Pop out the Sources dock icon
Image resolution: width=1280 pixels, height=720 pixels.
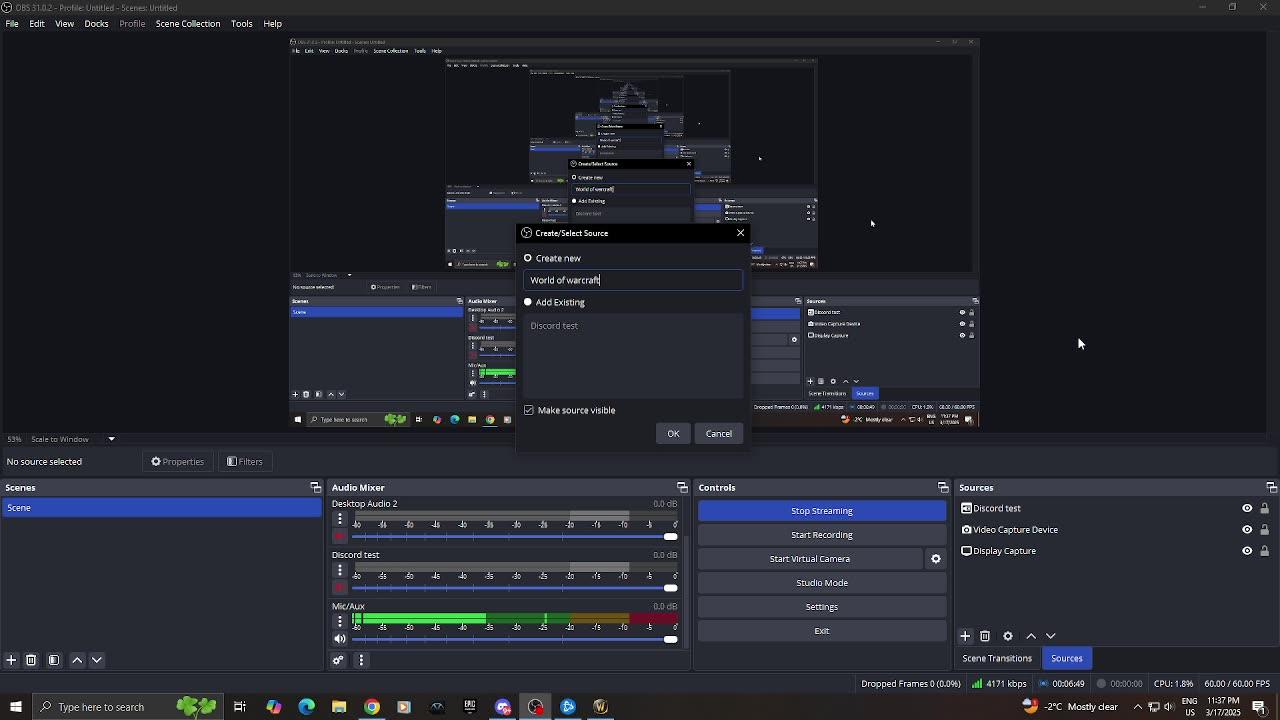(1271, 488)
